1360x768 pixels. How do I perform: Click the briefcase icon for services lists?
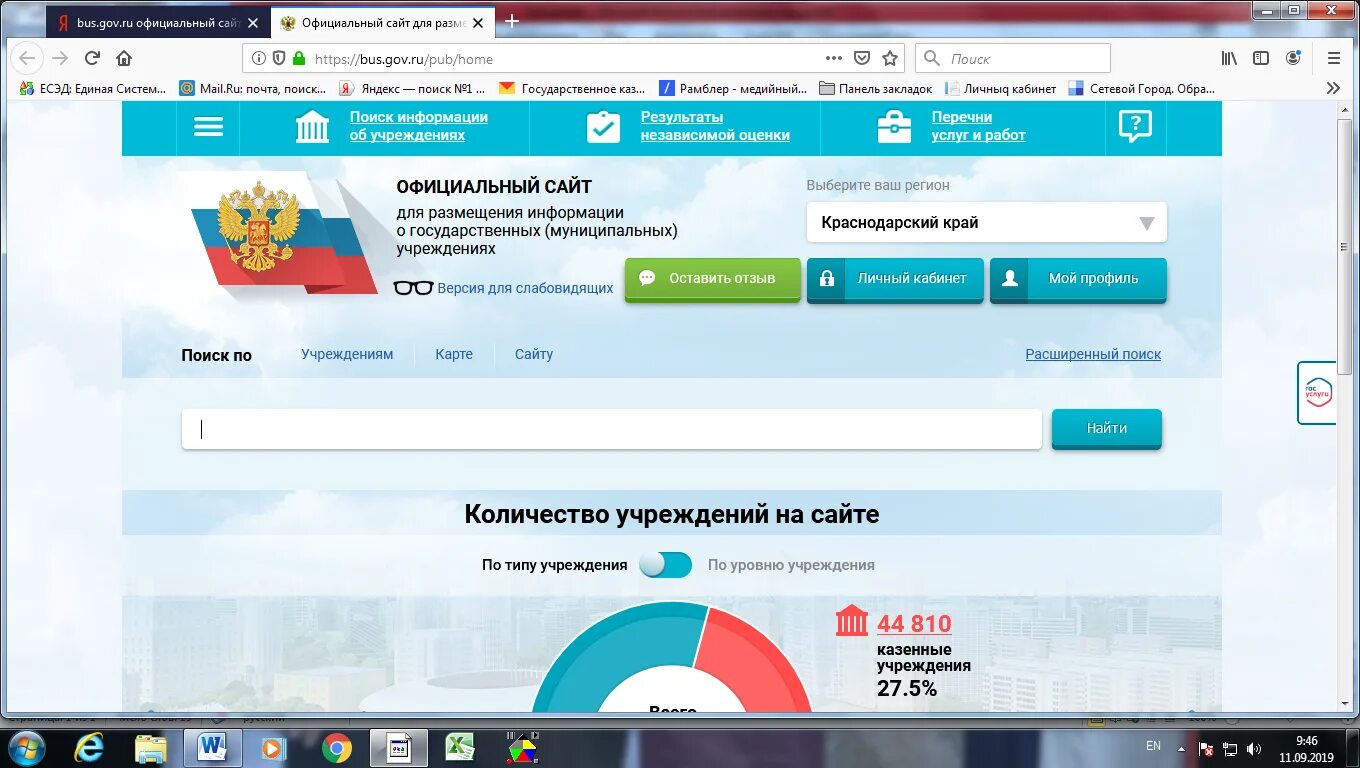point(894,127)
